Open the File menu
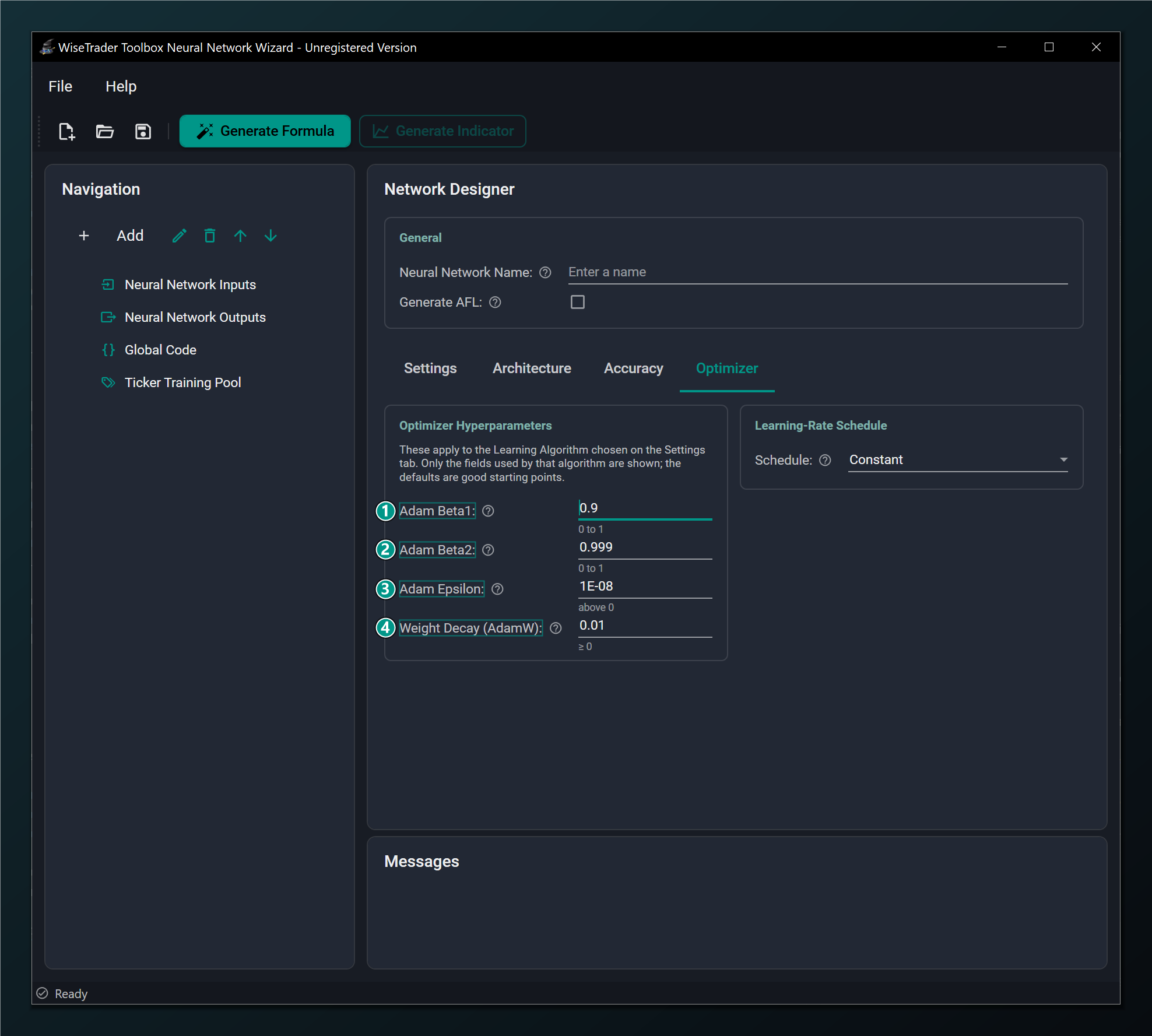The width and height of the screenshot is (1152, 1036). click(60, 86)
